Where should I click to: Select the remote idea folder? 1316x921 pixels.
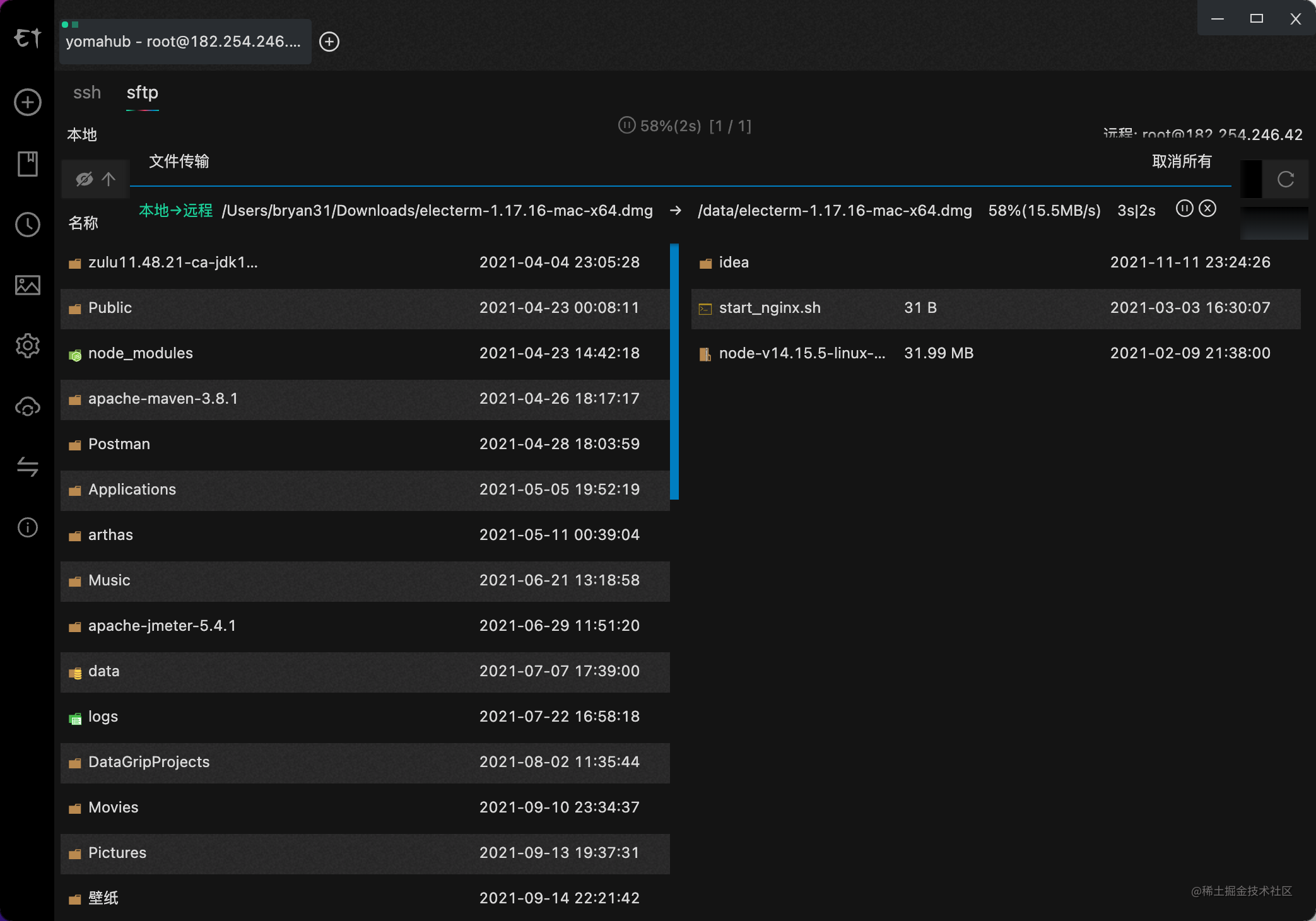click(996, 262)
